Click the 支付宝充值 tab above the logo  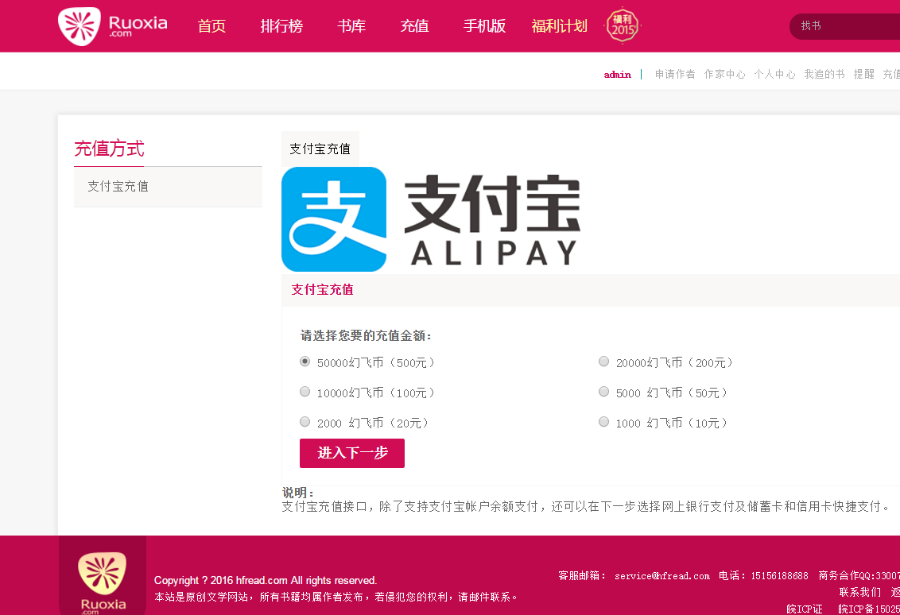[320, 149]
